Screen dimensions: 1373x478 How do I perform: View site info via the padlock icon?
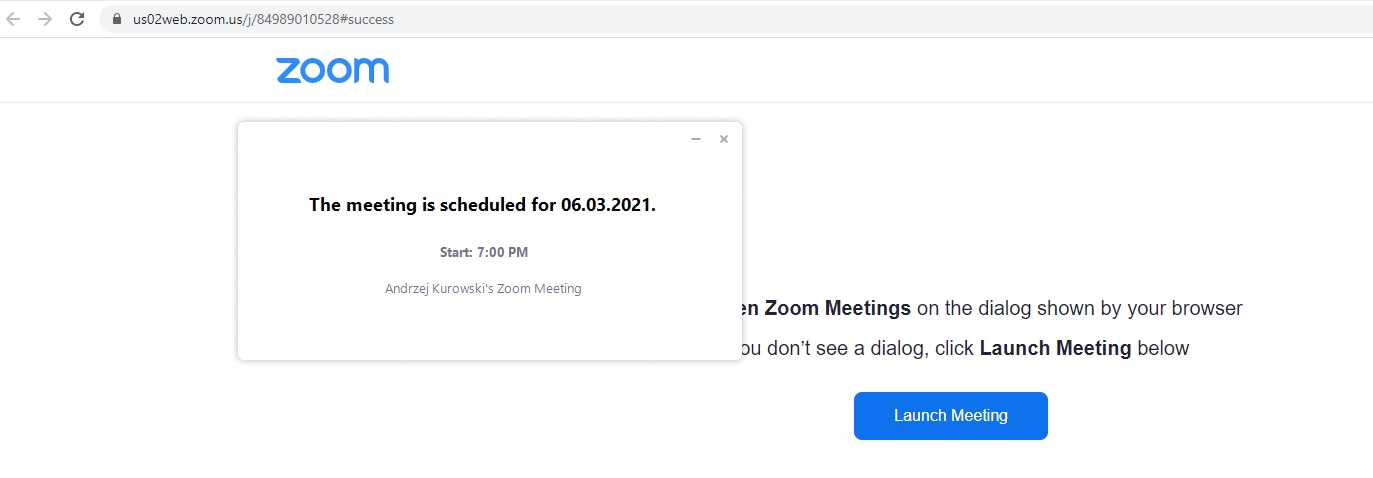click(116, 19)
